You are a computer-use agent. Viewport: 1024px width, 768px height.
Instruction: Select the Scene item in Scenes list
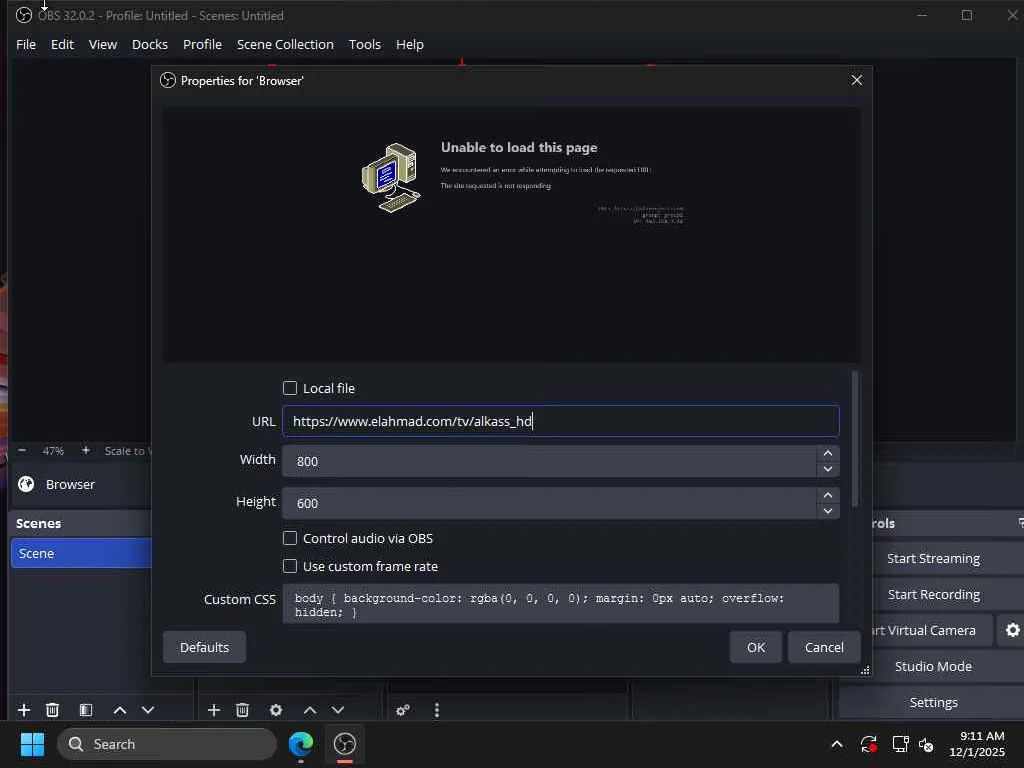click(x=81, y=553)
